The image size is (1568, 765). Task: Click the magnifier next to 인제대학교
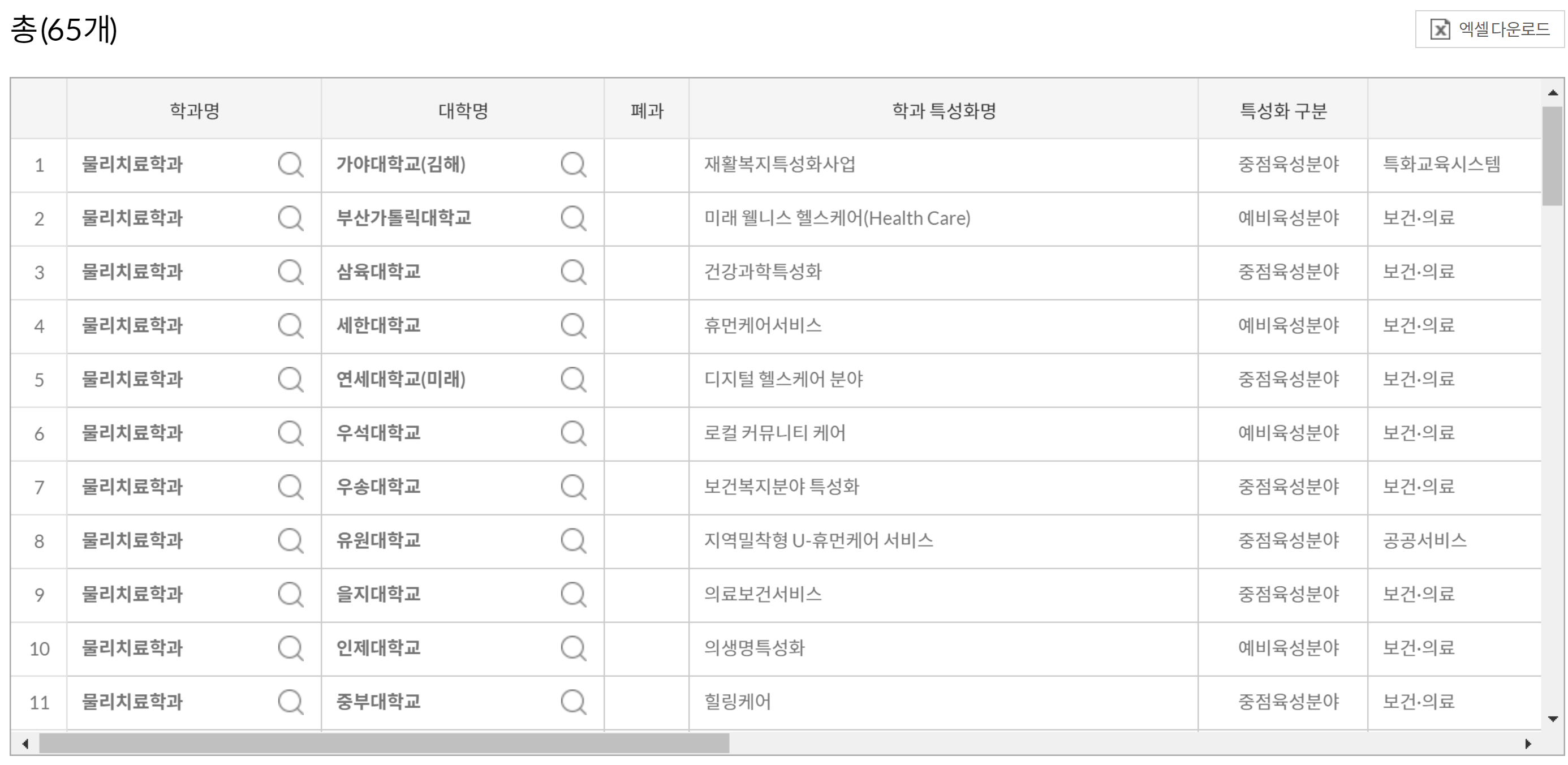(572, 648)
